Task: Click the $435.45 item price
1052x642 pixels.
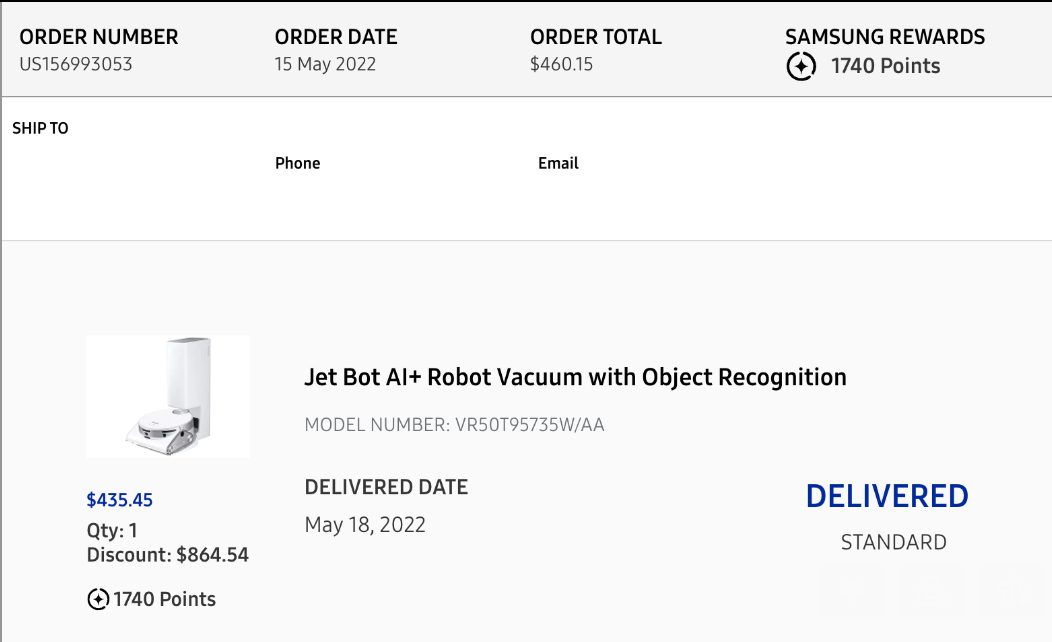Action: [120, 500]
